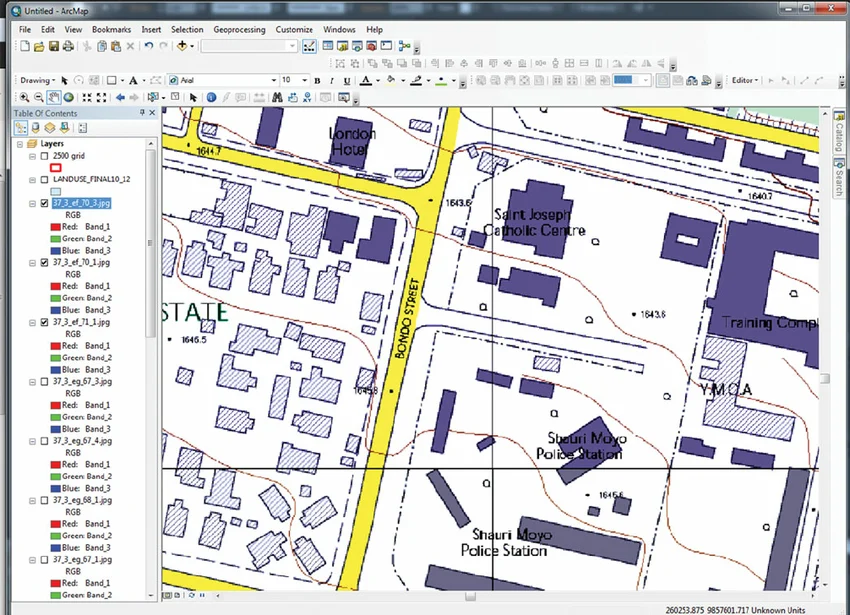Image resolution: width=850 pixels, height=615 pixels.
Task: Click the Undo arrow icon
Action: [149, 46]
